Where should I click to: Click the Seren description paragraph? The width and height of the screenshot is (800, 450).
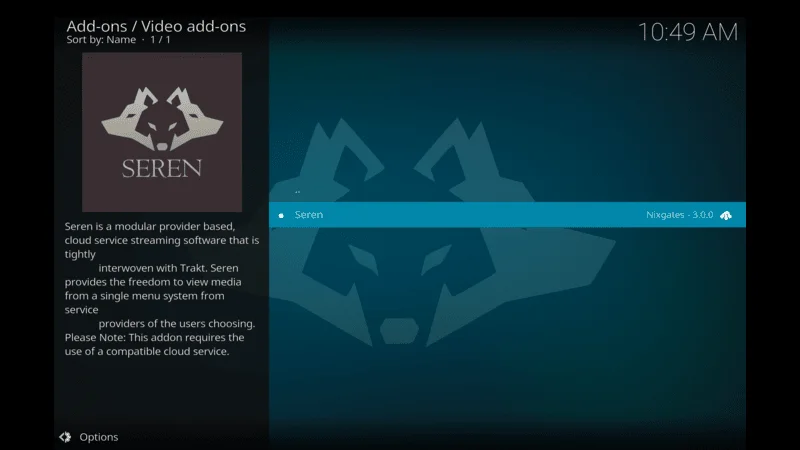[162, 288]
